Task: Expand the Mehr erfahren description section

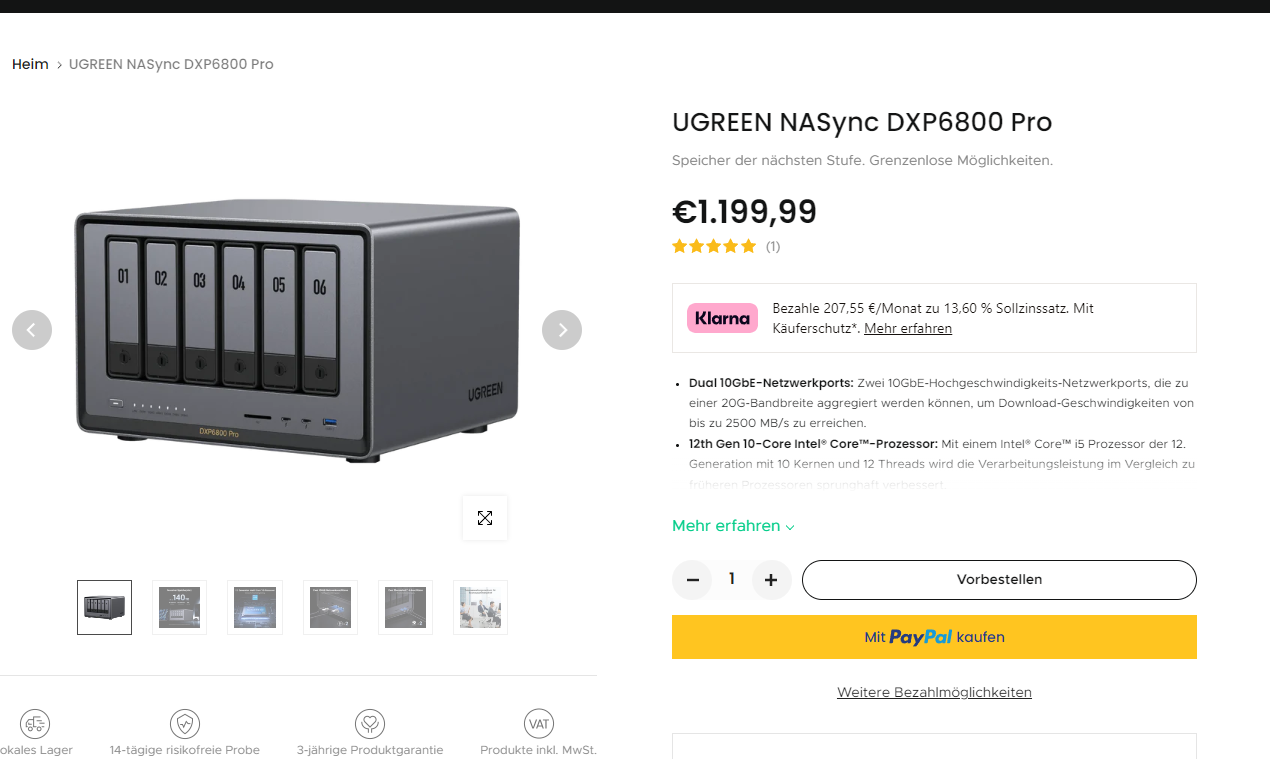Action: click(x=733, y=526)
